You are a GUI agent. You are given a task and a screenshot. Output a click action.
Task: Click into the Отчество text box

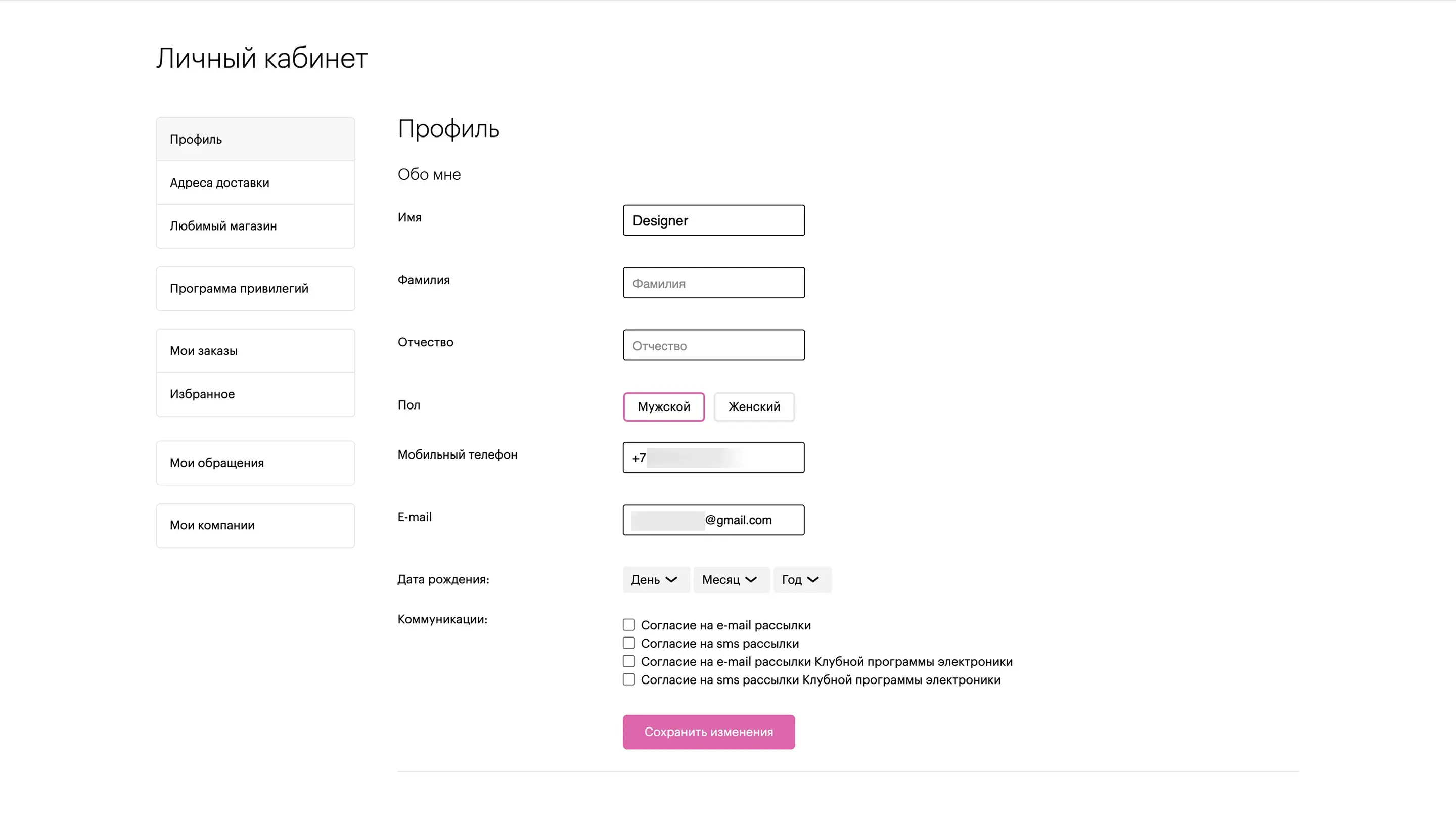tap(713, 345)
